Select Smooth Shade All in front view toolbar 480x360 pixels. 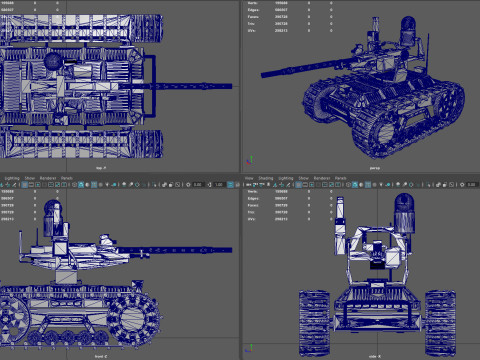81,185
